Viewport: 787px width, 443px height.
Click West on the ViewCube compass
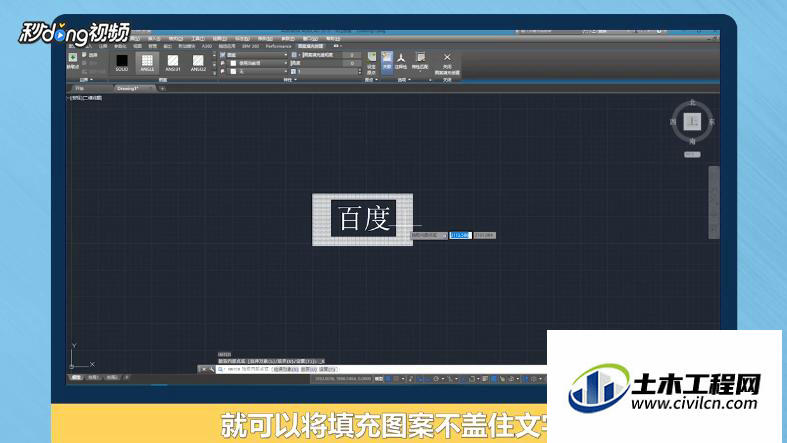tap(673, 122)
